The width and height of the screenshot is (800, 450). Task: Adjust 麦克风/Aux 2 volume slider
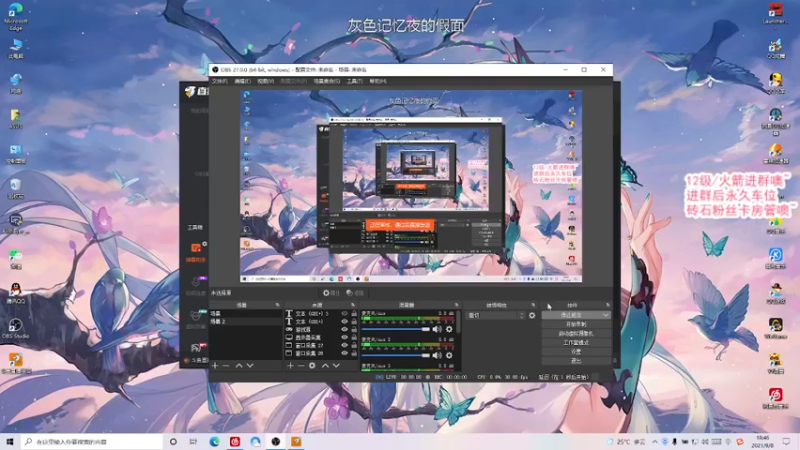[x=395, y=356]
